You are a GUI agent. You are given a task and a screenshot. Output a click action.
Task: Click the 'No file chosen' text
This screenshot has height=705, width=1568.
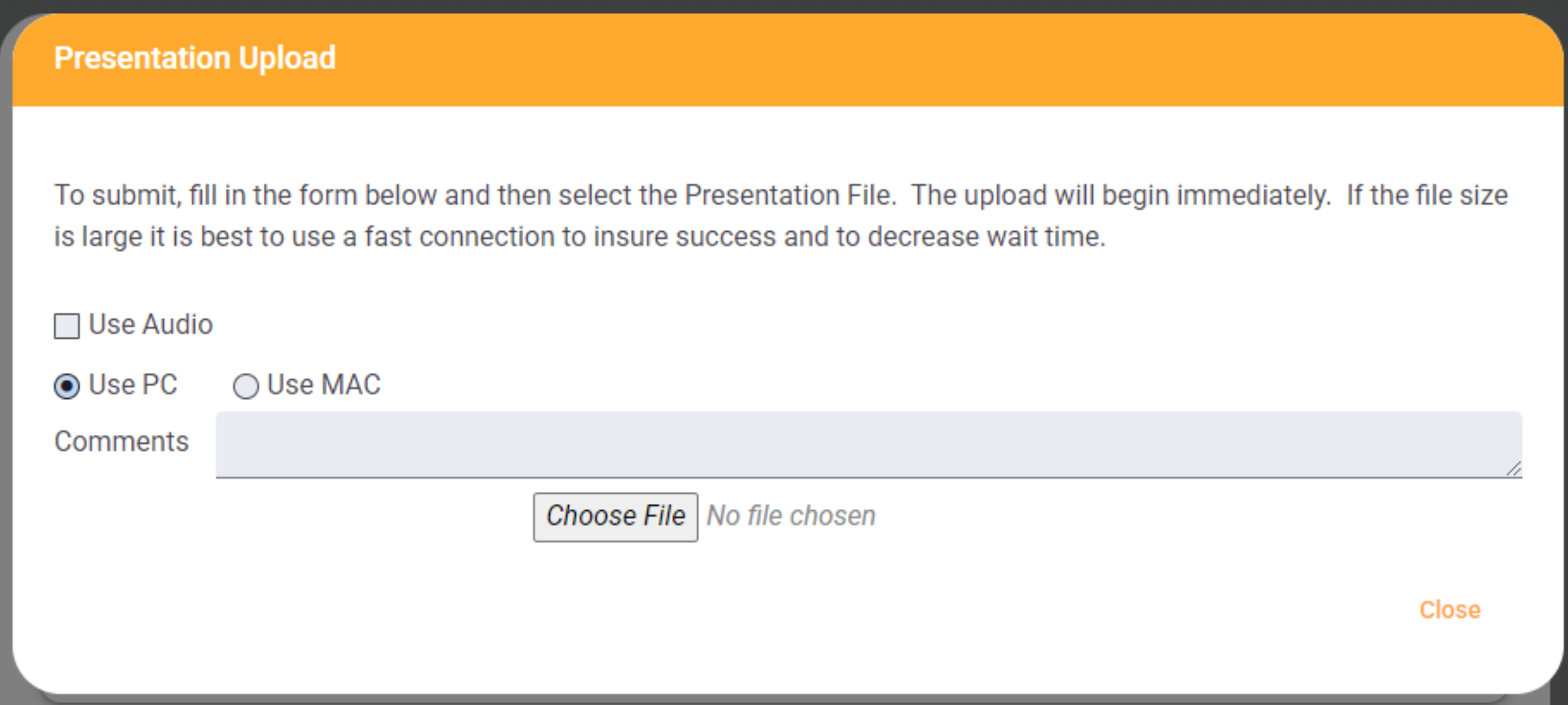pos(791,516)
